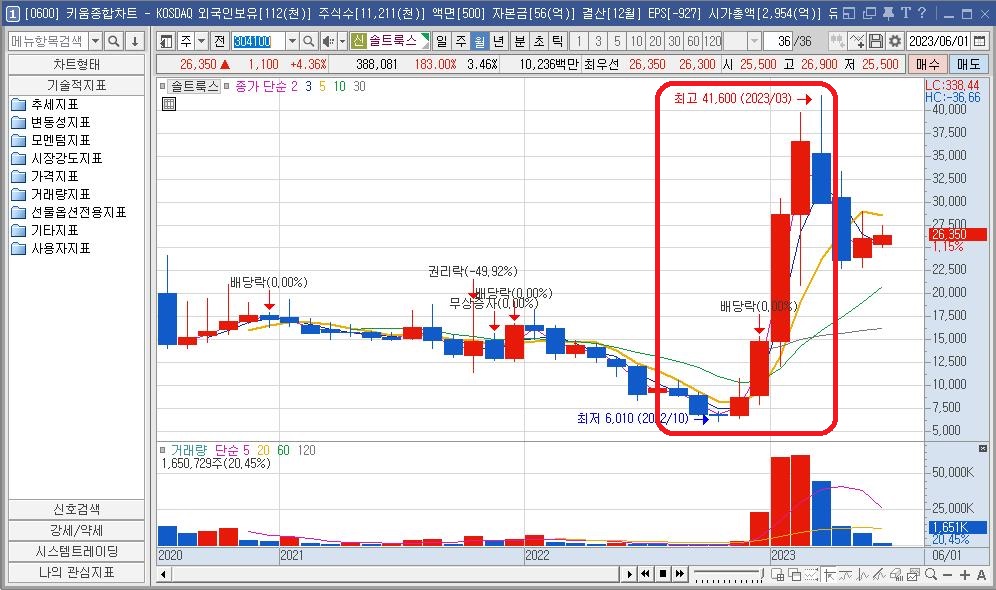This screenshot has width=996, height=590.
Task: Click the bottom window-with-grid icon
Action: point(777,575)
